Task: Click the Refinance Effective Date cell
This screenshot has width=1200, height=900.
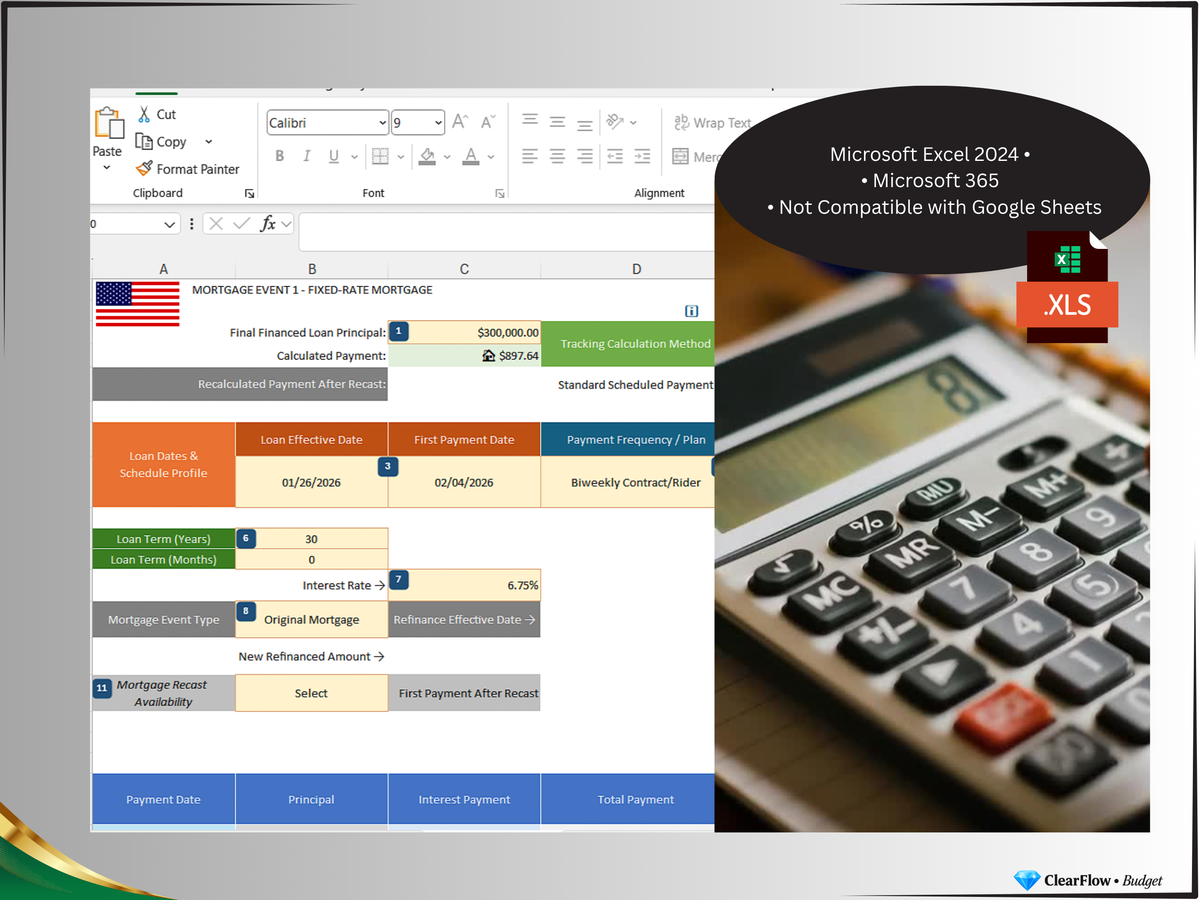Action: point(464,620)
